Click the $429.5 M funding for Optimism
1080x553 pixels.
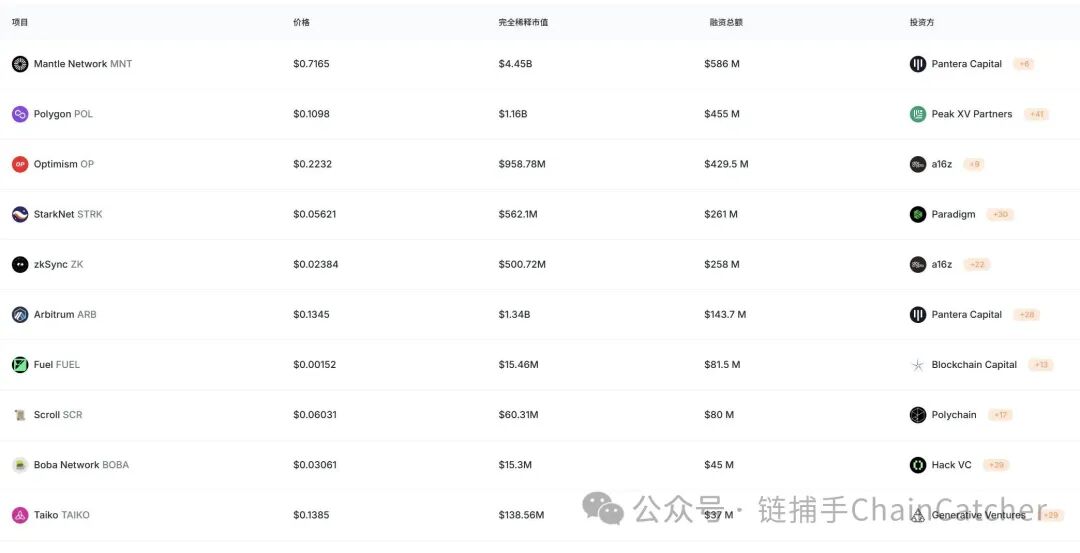[x=726, y=165]
